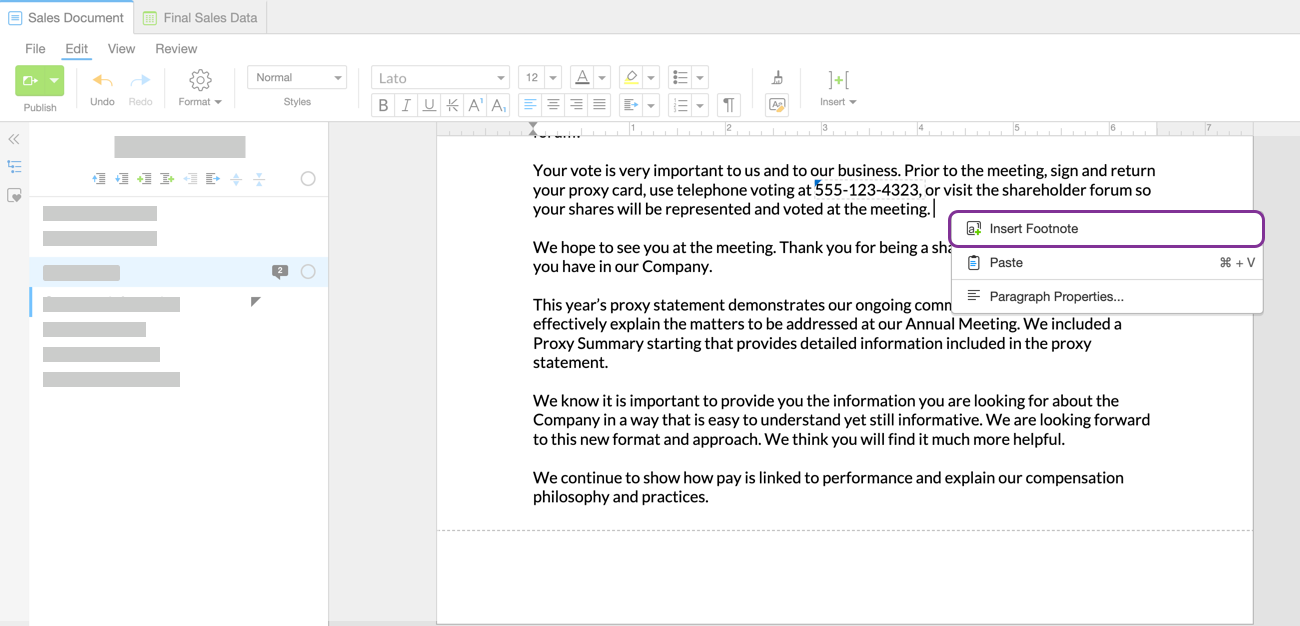Select the superscript icon
The image size is (1300, 626).
pos(475,104)
